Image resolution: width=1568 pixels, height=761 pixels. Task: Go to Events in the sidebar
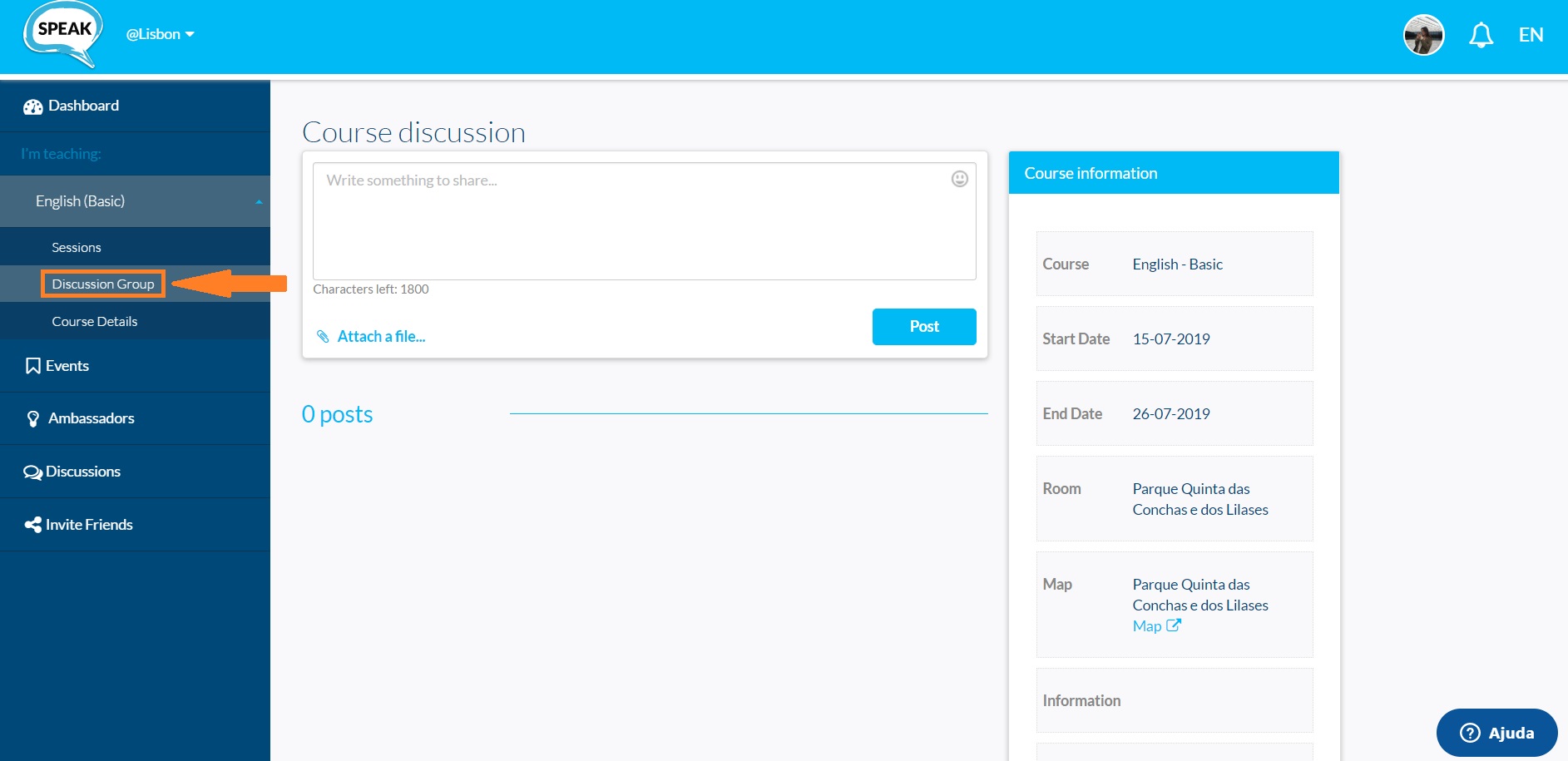(x=135, y=366)
